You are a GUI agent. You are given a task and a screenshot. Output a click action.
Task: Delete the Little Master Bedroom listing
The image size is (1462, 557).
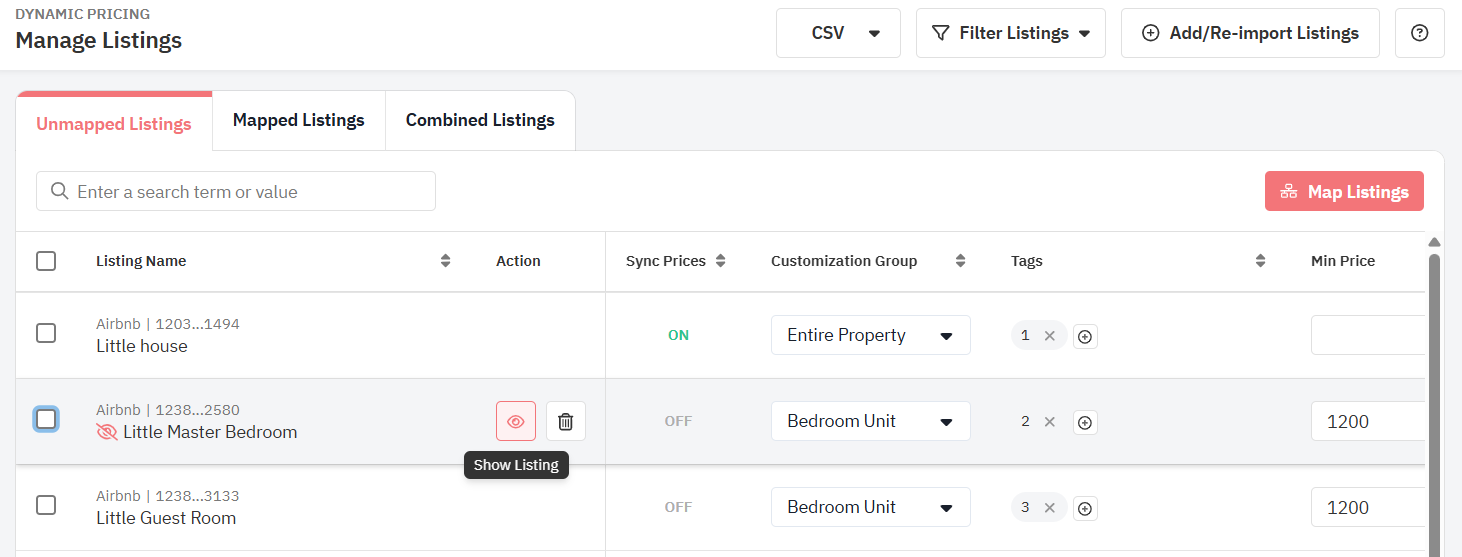click(x=565, y=421)
